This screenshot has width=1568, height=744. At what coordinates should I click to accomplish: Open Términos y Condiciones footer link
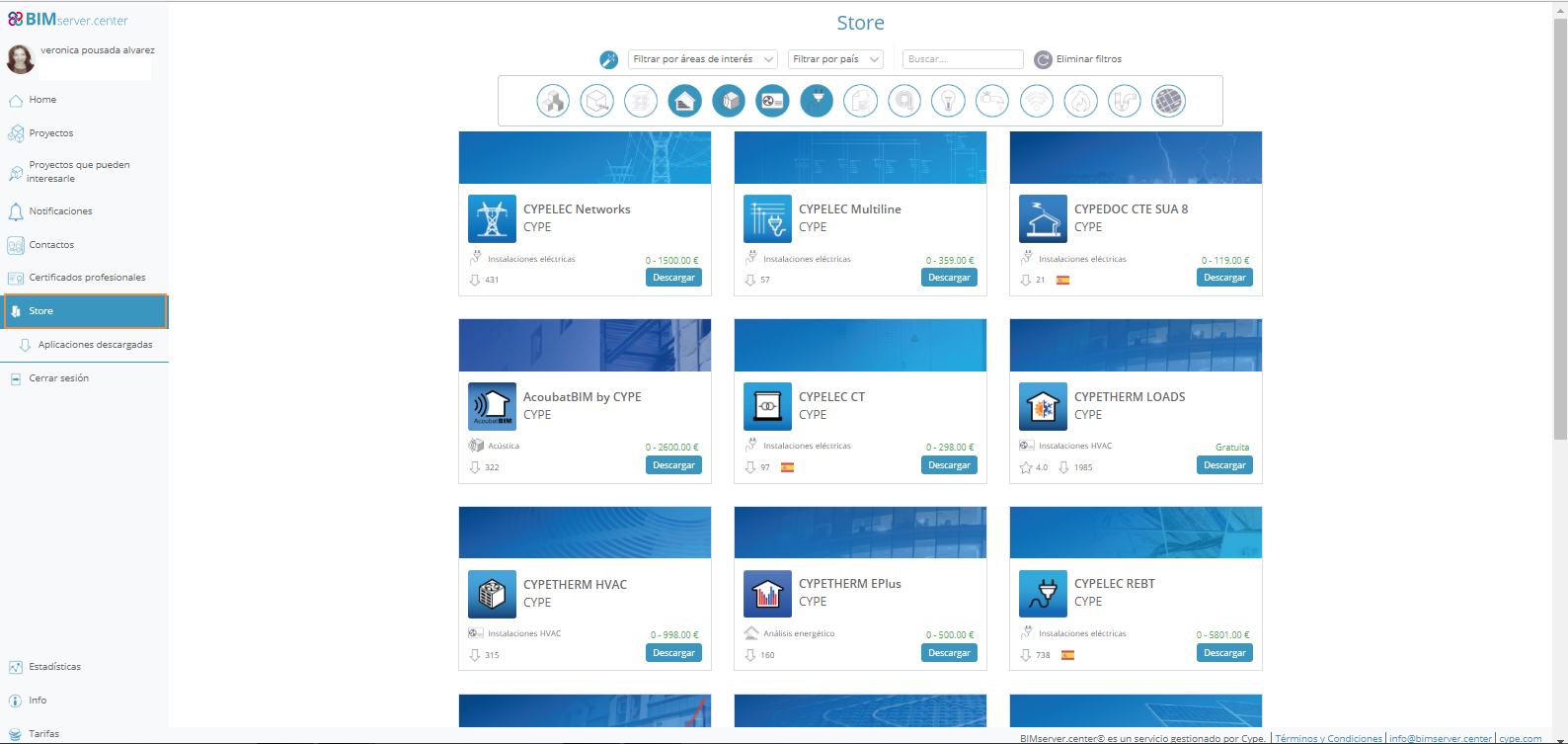(1328, 738)
